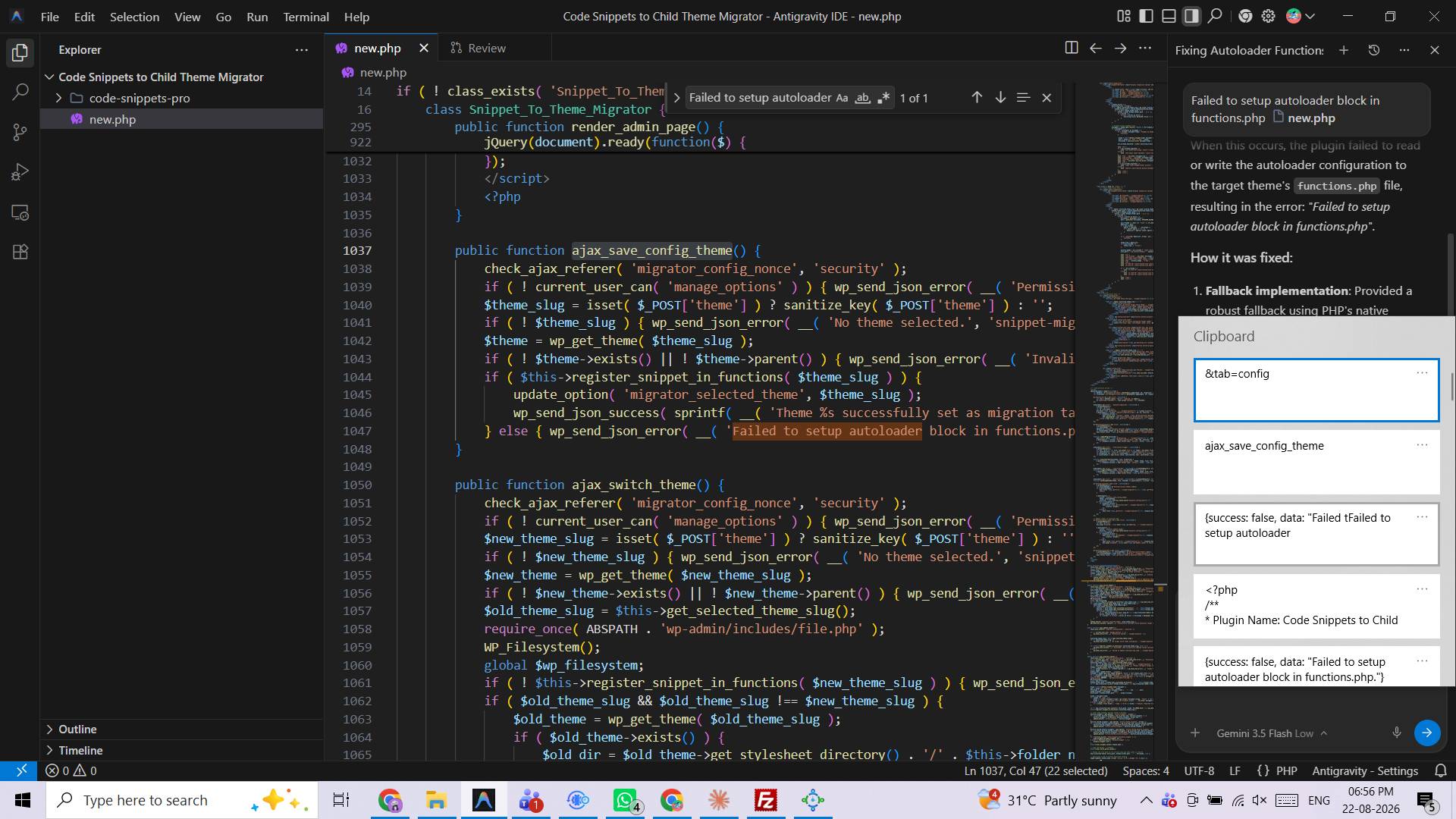Viewport: 1456px width, 819px height.
Task: Open the Terminal menu
Action: click(x=306, y=16)
